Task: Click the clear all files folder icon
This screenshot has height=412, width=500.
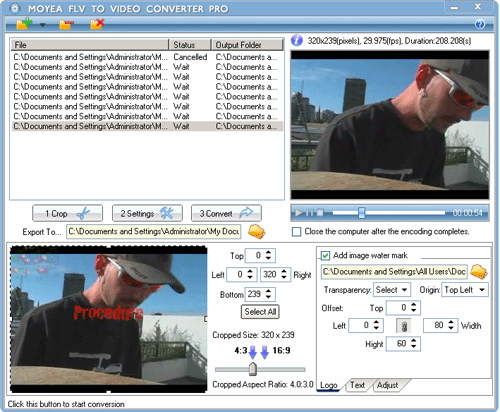Action: 97,24
